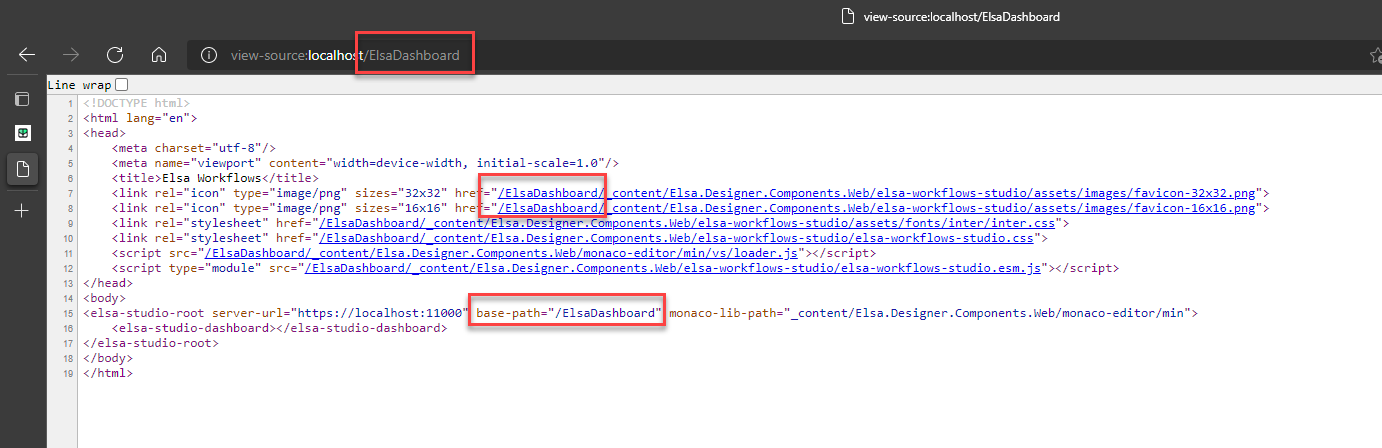Click the closing </head> tag line
Screen dimensions: 1382x448
click(108, 283)
